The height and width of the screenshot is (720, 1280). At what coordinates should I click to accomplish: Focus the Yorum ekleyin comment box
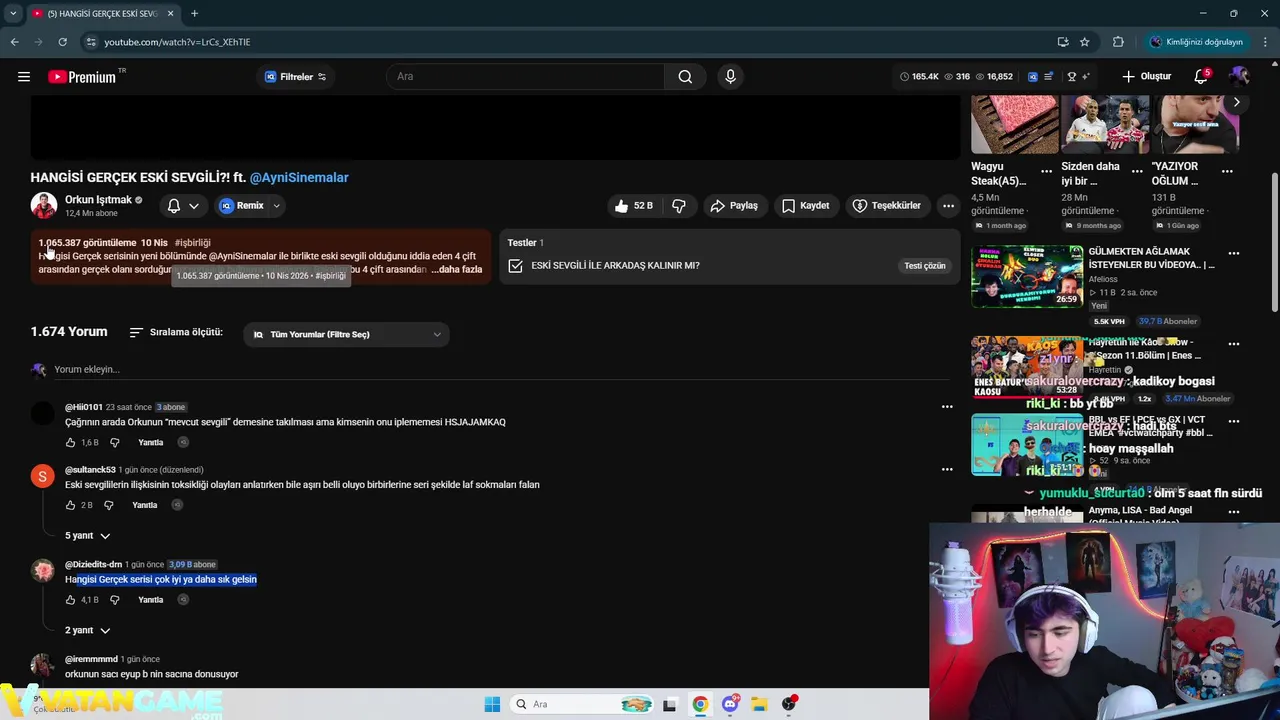click(x=500, y=370)
